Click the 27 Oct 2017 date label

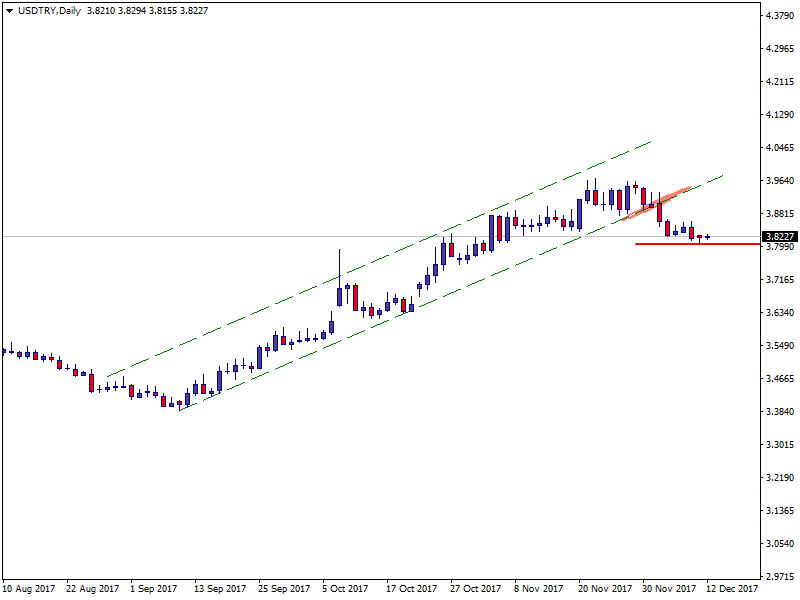(475, 589)
